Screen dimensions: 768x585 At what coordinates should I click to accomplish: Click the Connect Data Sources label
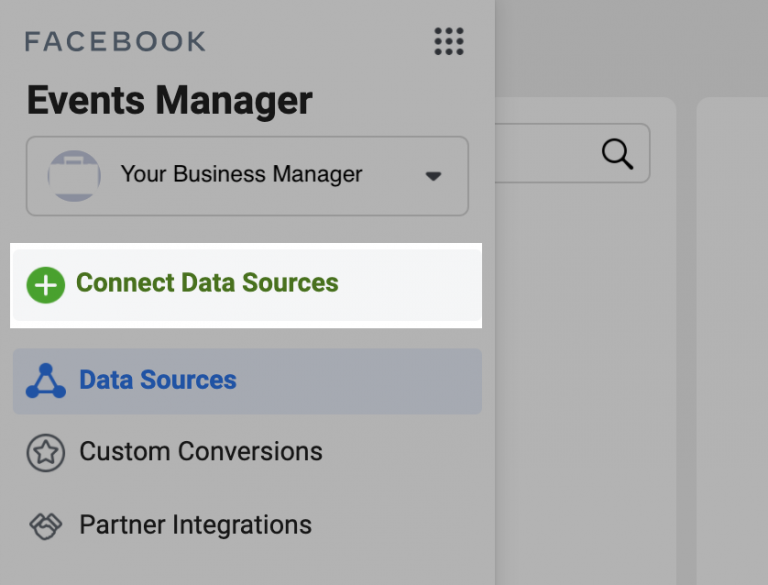pyautogui.click(x=207, y=284)
